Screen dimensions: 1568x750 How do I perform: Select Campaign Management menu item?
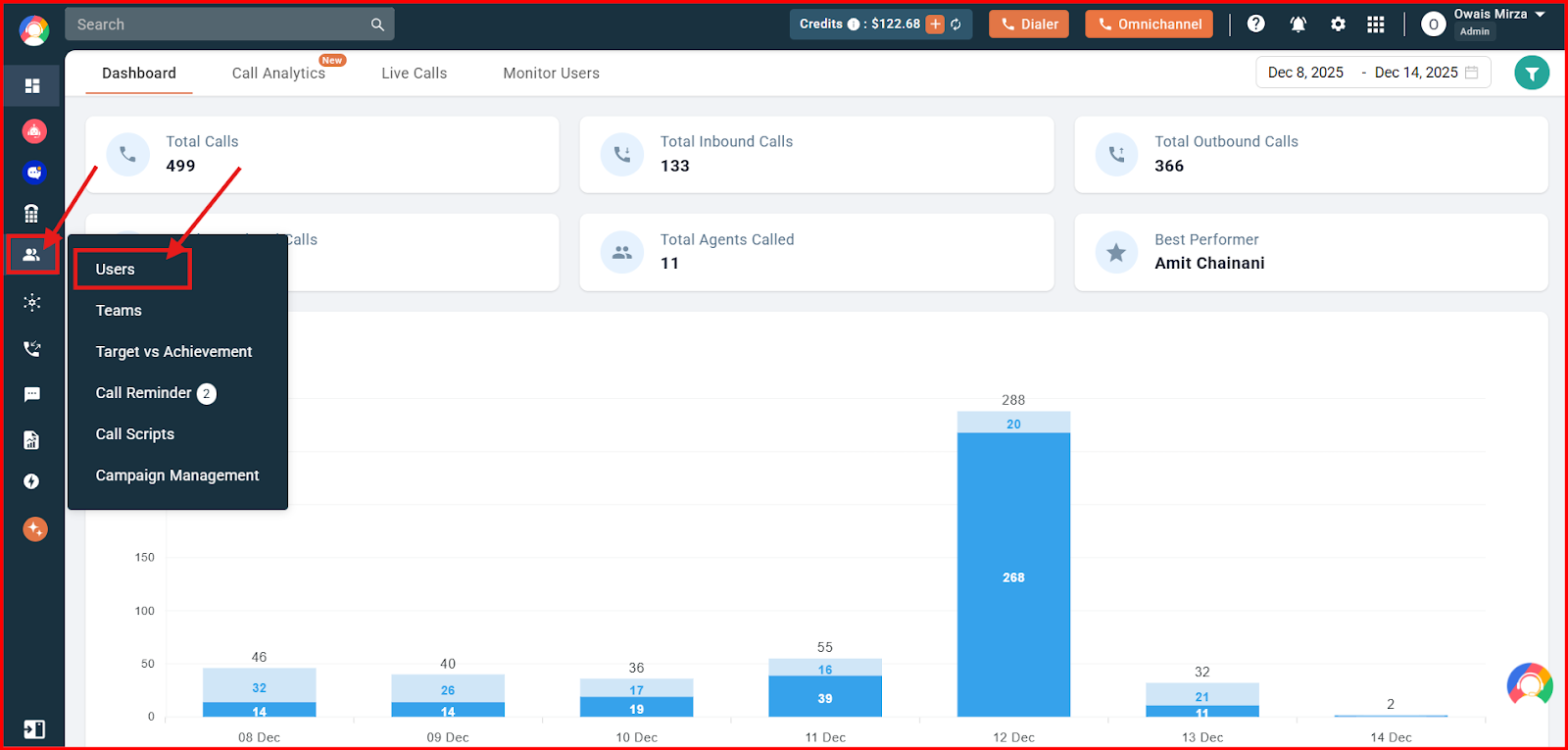(x=177, y=475)
